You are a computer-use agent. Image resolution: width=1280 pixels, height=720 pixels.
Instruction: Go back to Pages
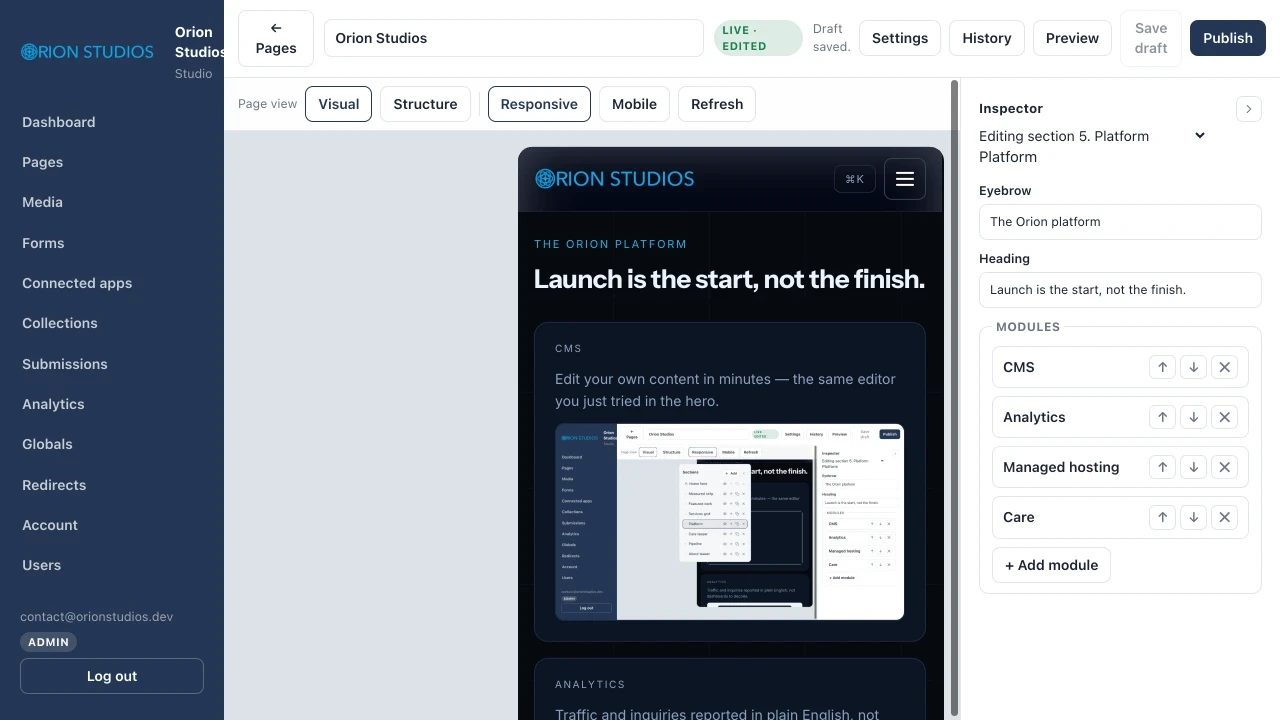[x=276, y=38]
